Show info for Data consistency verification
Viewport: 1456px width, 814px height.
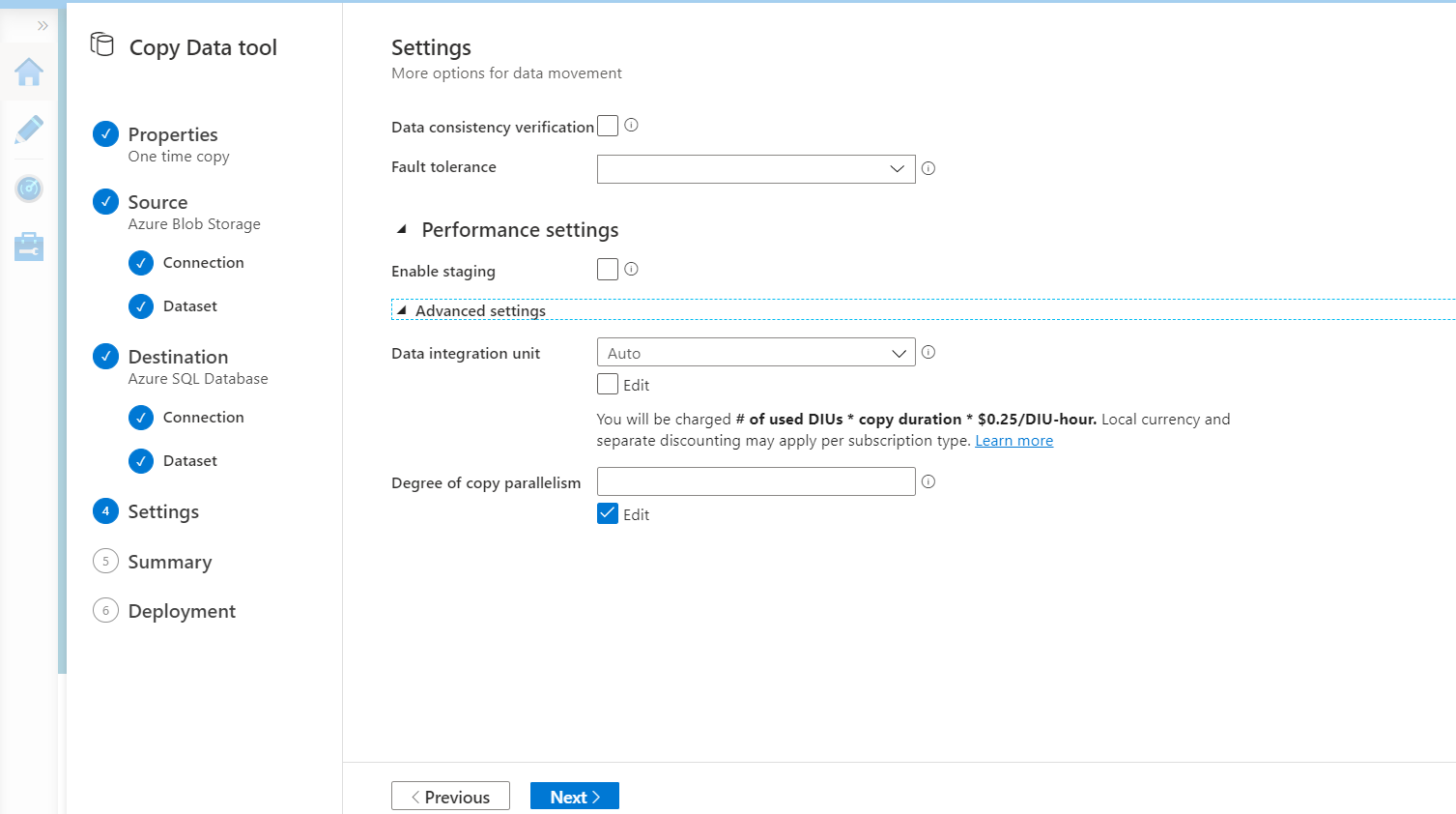631,125
